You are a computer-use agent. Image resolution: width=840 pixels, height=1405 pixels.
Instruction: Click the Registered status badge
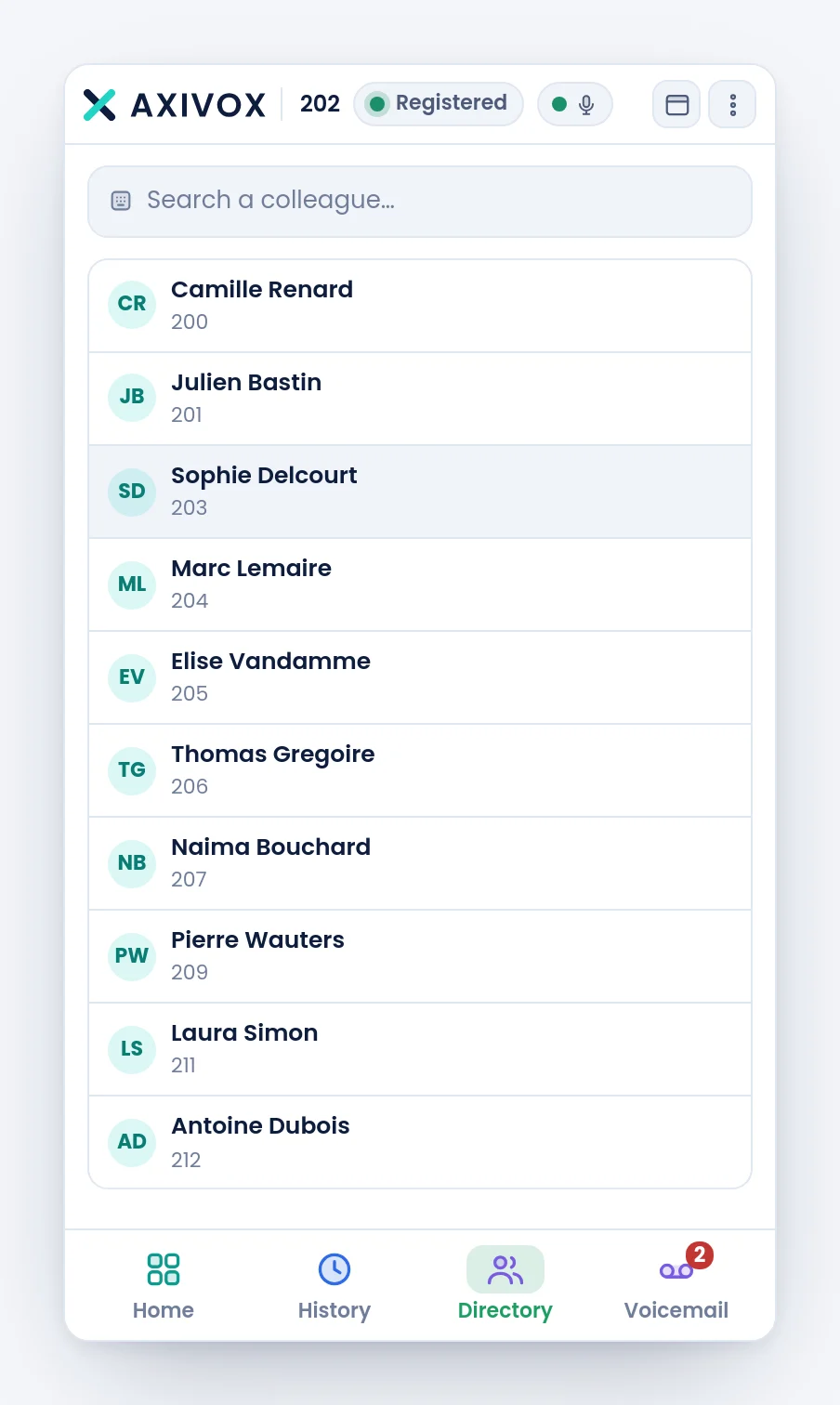(x=439, y=103)
